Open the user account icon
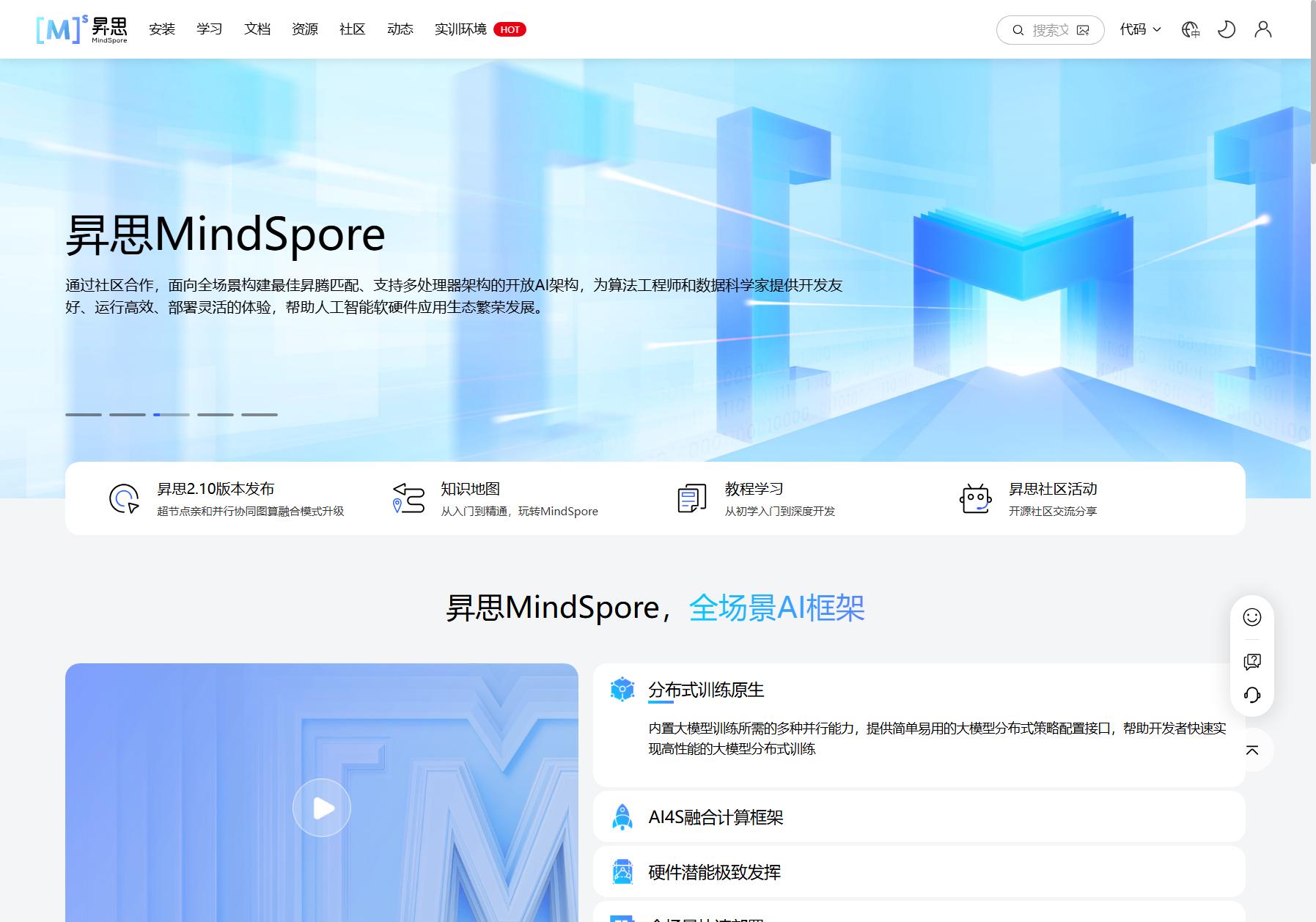Image resolution: width=1316 pixels, height=922 pixels. pos(1262,29)
